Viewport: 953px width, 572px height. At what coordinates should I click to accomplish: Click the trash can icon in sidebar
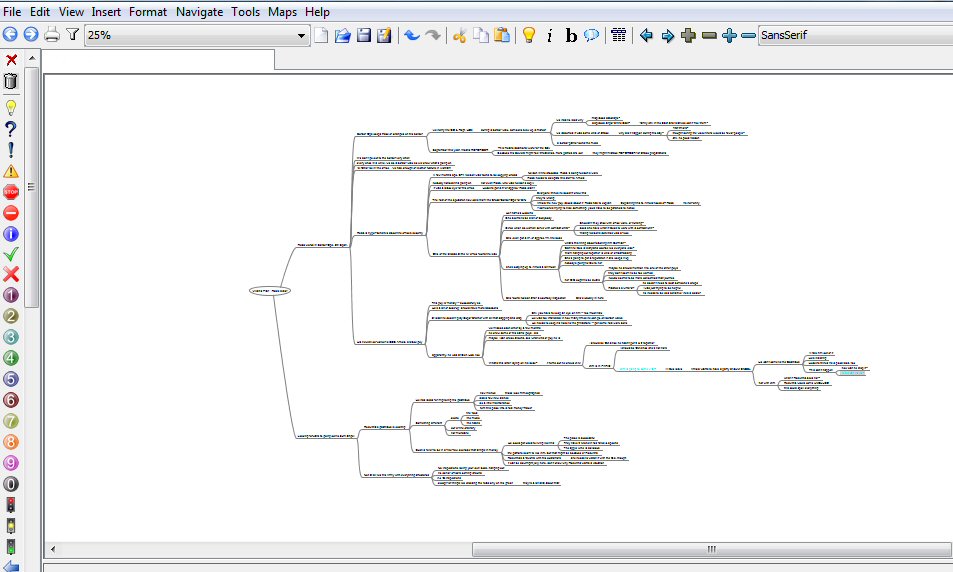point(11,81)
